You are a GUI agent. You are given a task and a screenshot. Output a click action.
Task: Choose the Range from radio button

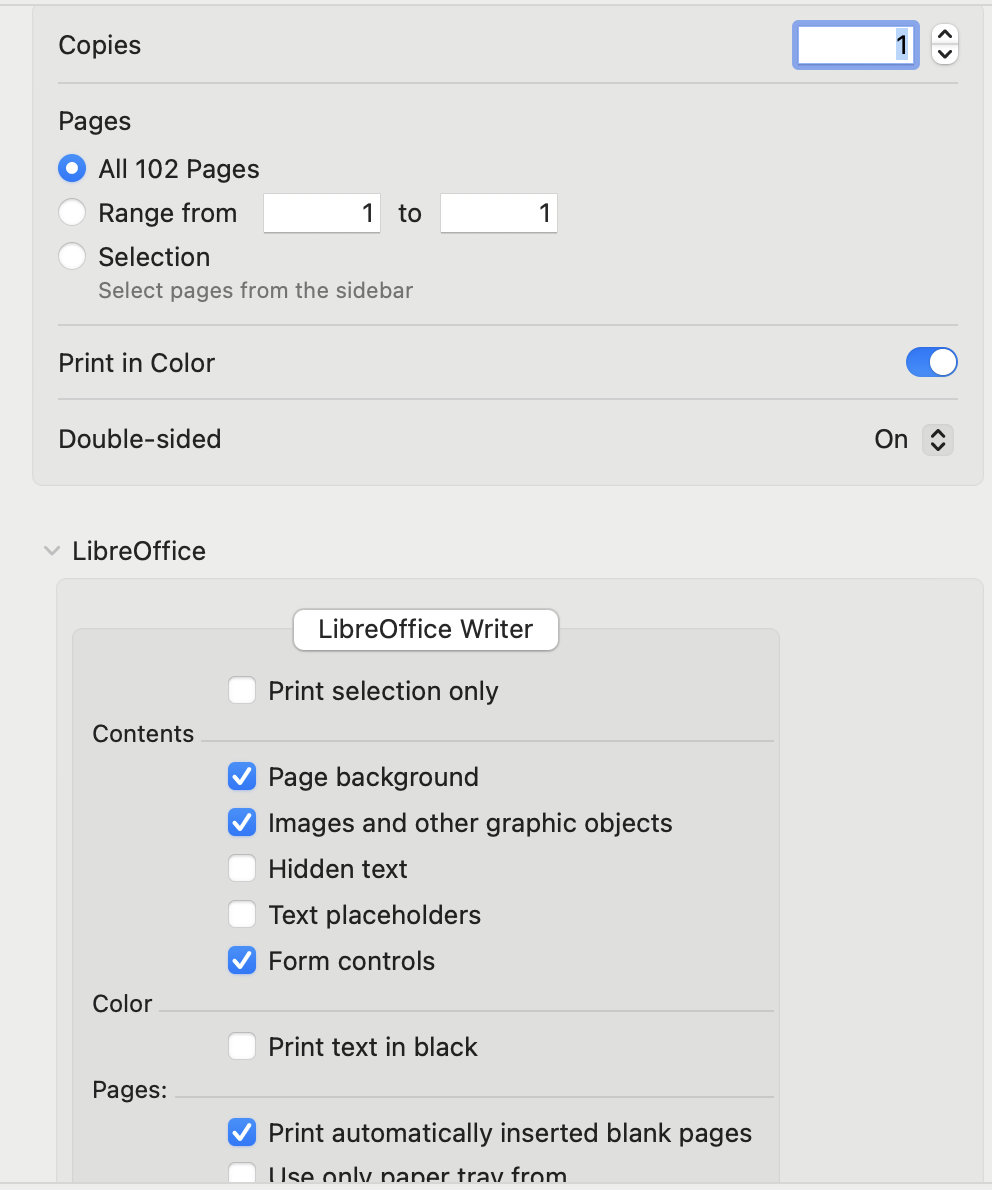[72, 213]
